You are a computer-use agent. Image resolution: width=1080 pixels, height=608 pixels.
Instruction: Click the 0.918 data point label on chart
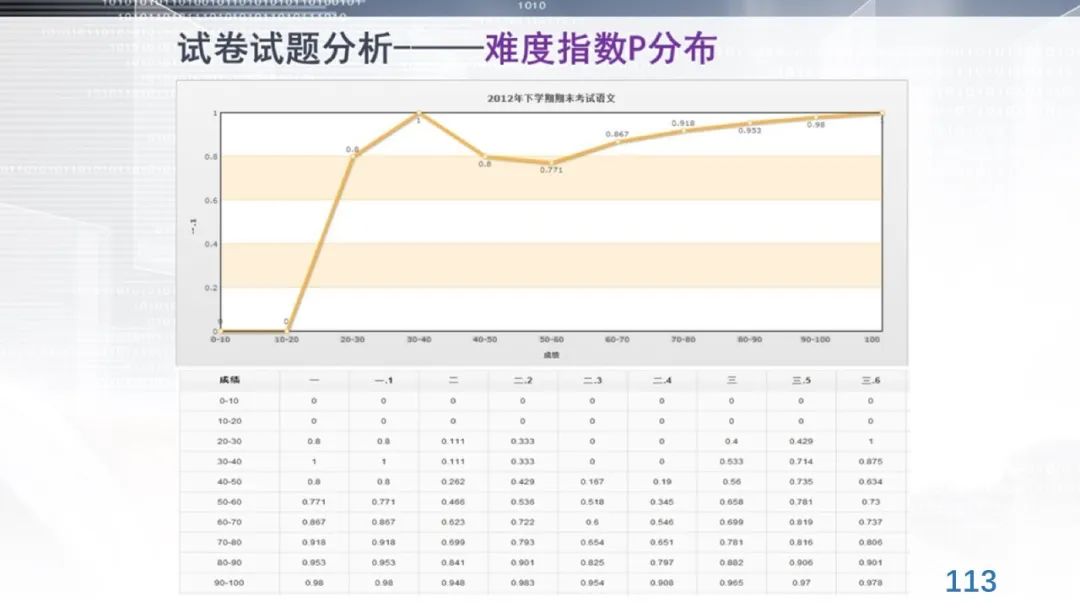pyautogui.click(x=683, y=123)
